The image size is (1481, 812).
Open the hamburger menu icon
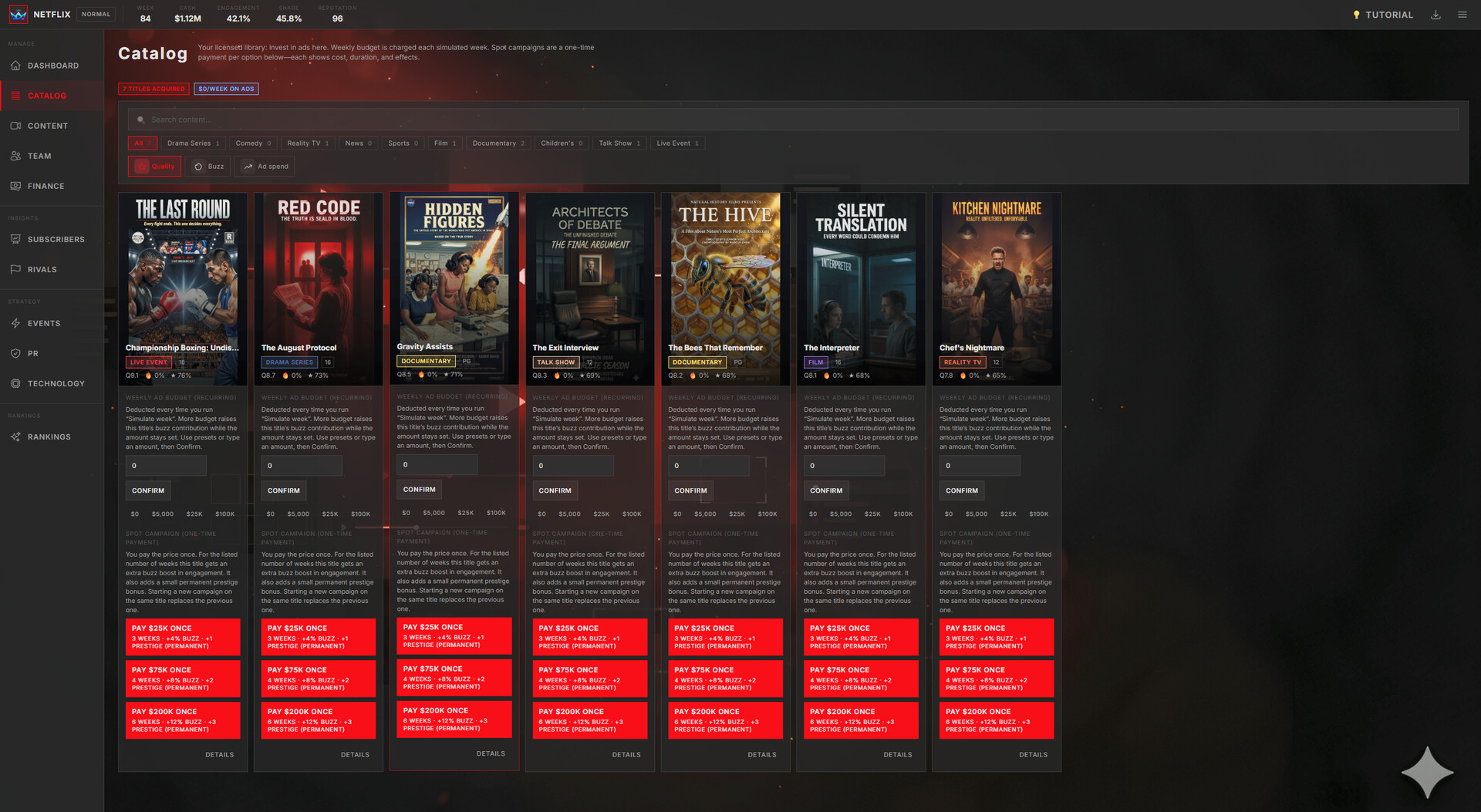[x=1462, y=15]
